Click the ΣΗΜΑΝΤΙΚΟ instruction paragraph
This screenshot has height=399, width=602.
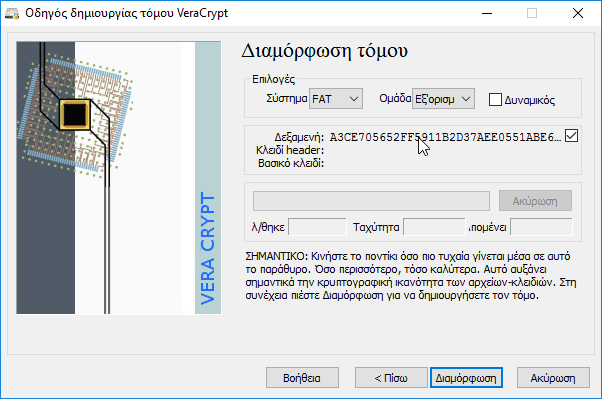click(411, 276)
